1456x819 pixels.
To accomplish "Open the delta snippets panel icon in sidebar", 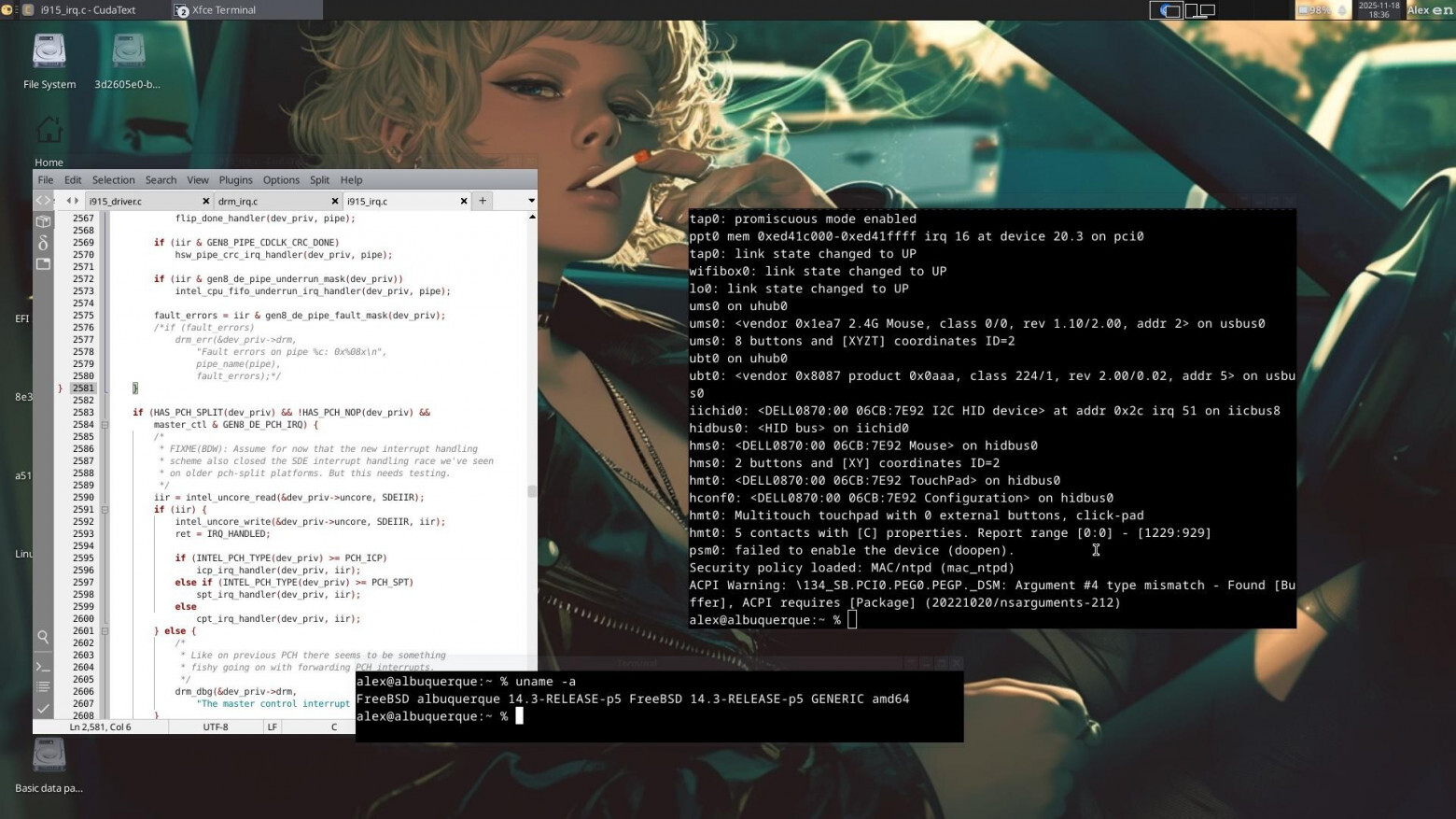I will click(43, 243).
